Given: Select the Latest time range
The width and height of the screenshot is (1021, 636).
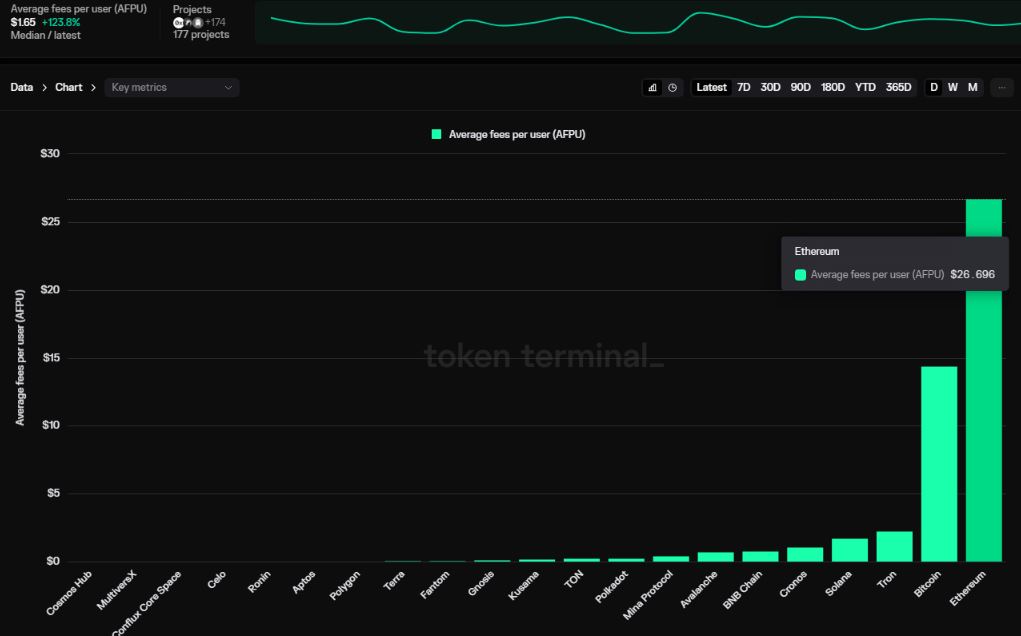Looking at the screenshot, I should (711, 87).
